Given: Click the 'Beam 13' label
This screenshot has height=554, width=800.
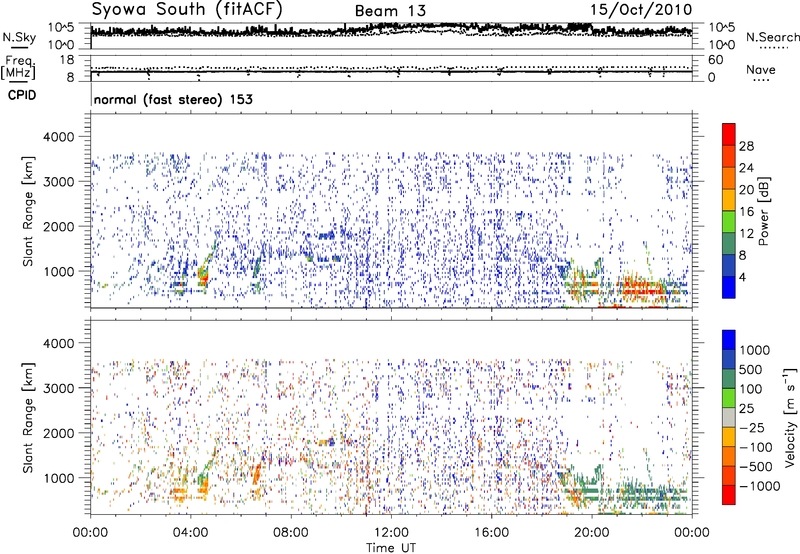Looking at the screenshot, I should coord(390,11).
